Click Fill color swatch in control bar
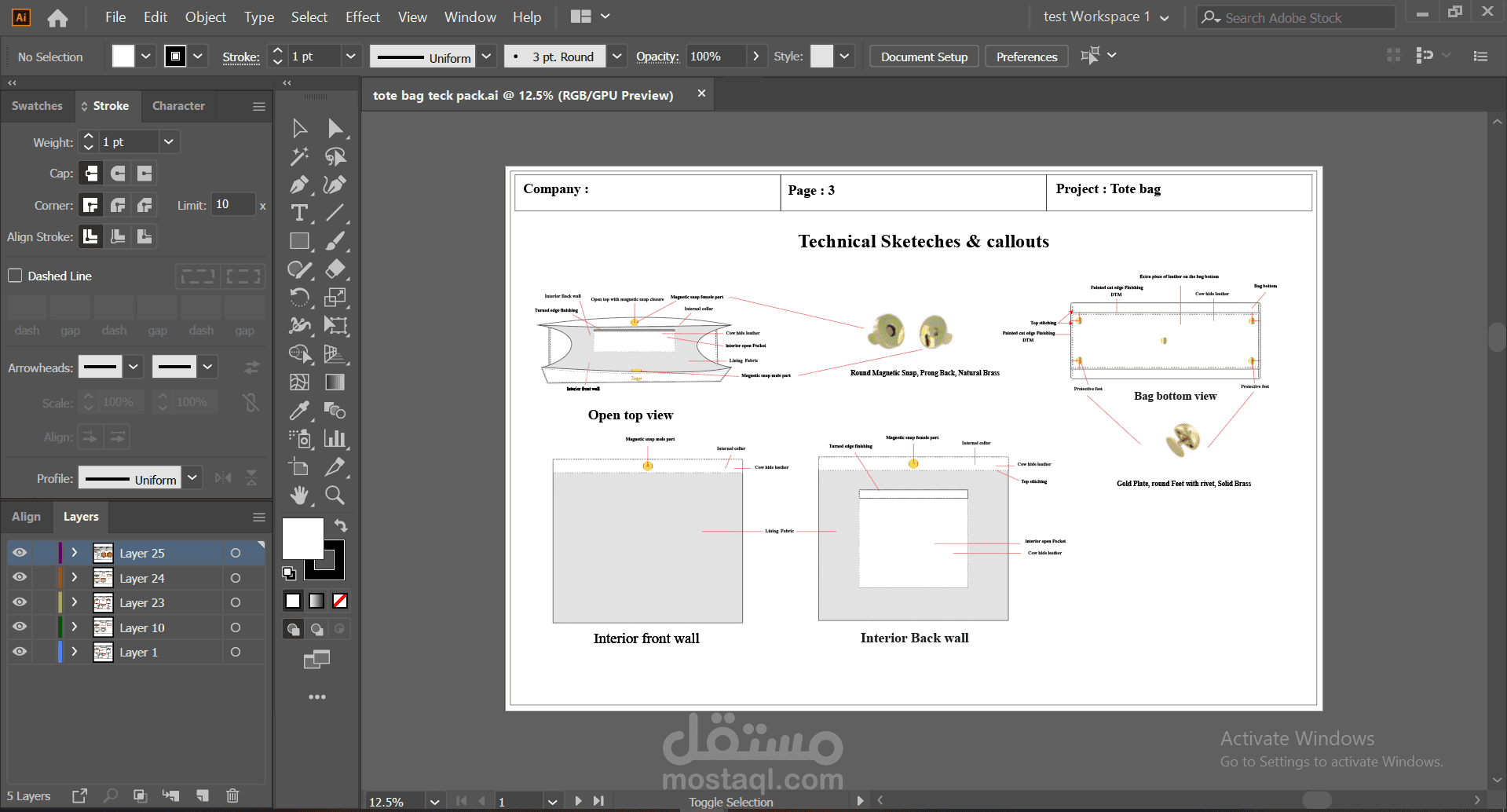1507x812 pixels. [x=123, y=57]
